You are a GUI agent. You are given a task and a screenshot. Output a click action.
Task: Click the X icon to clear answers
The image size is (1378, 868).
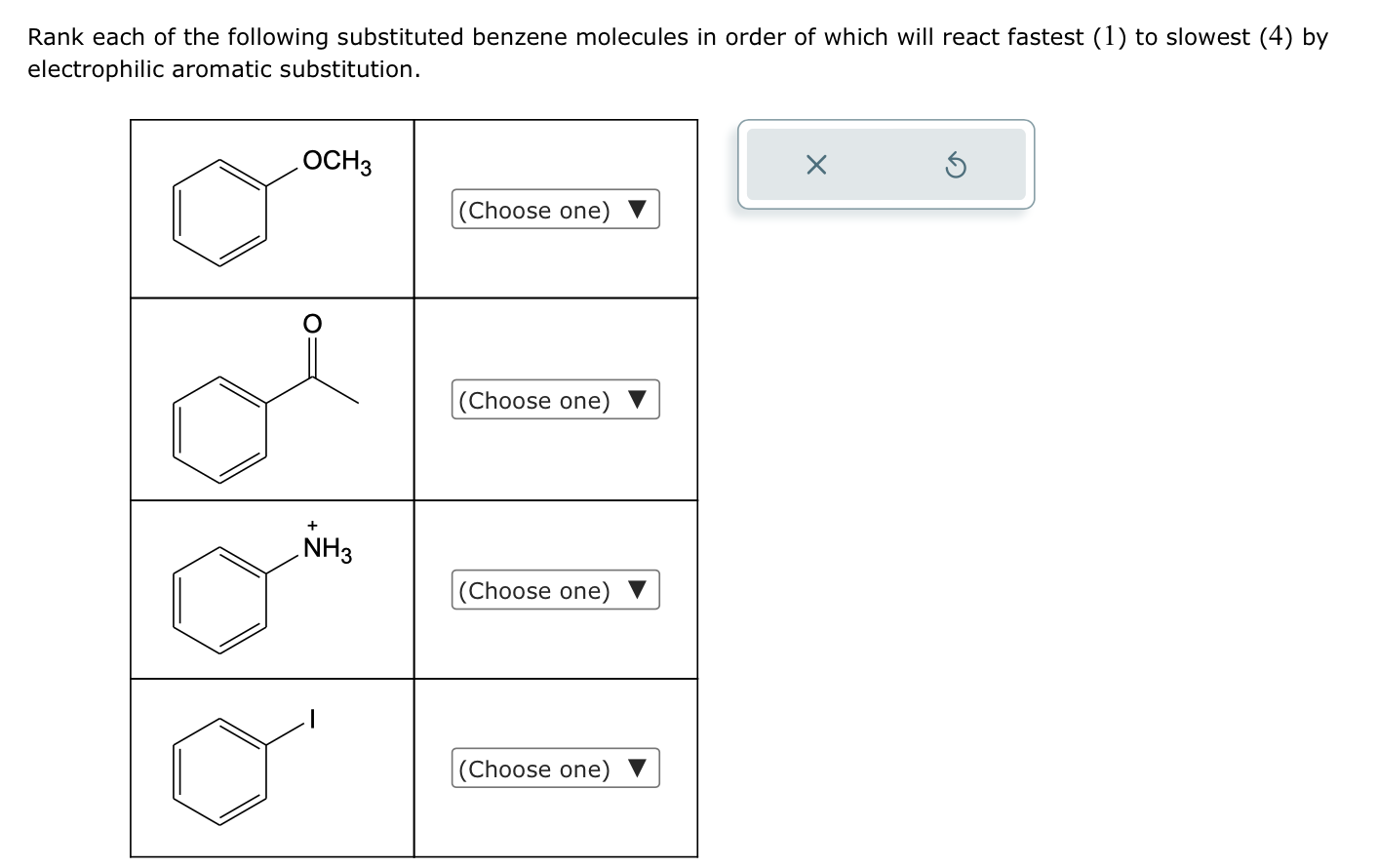[815, 164]
